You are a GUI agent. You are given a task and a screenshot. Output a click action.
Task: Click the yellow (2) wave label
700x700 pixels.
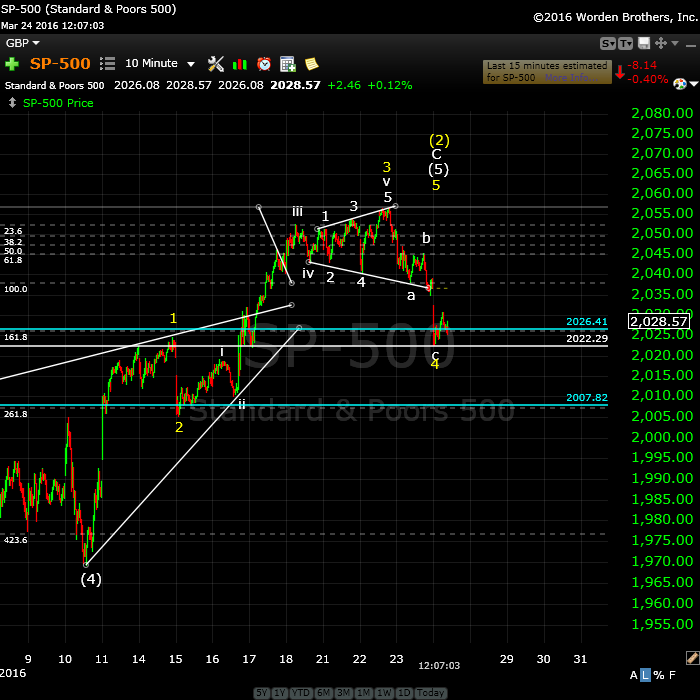(439, 140)
